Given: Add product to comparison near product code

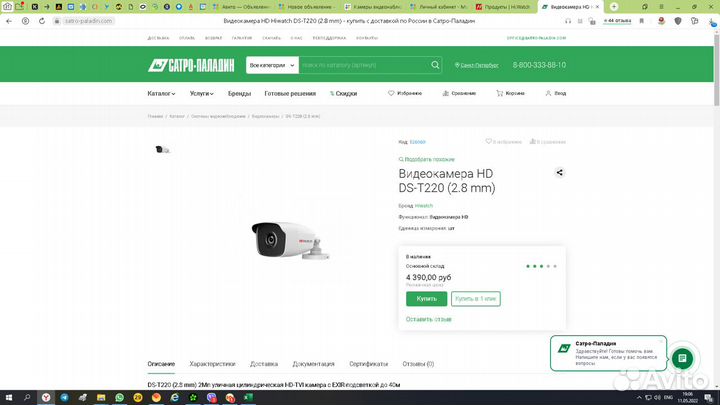Looking at the screenshot, I should click(x=533, y=141).
